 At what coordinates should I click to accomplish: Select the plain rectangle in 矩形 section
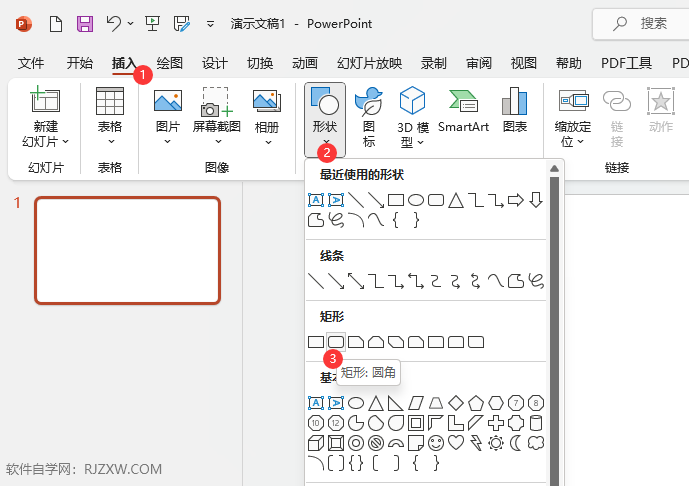(x=316, y=342)
